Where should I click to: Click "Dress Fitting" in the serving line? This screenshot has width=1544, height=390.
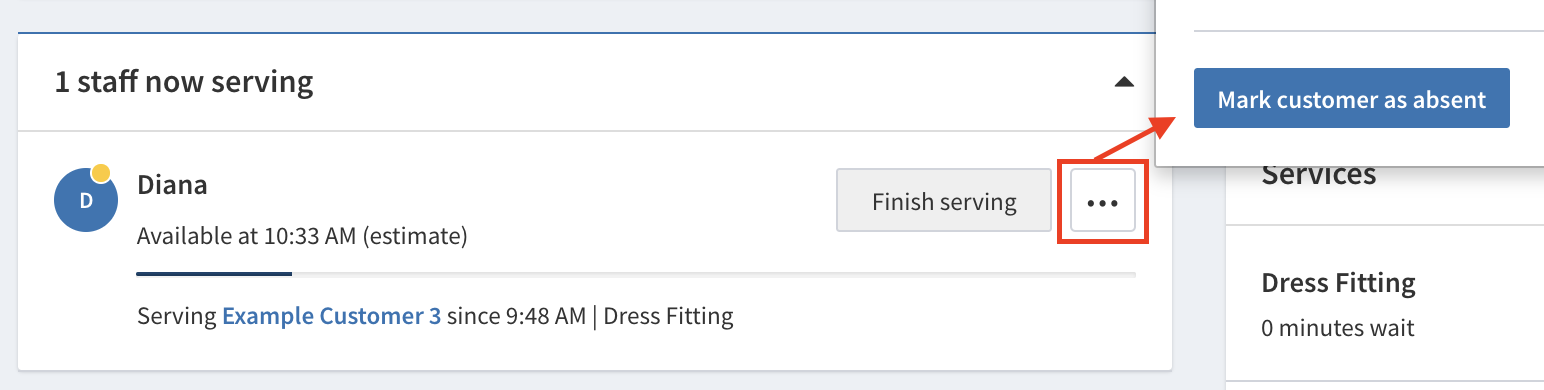(x=669, y=317)
